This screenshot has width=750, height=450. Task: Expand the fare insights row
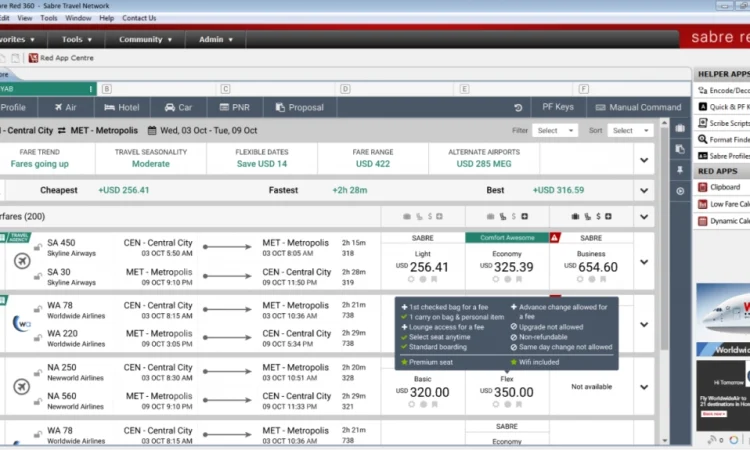coord(644,160)
